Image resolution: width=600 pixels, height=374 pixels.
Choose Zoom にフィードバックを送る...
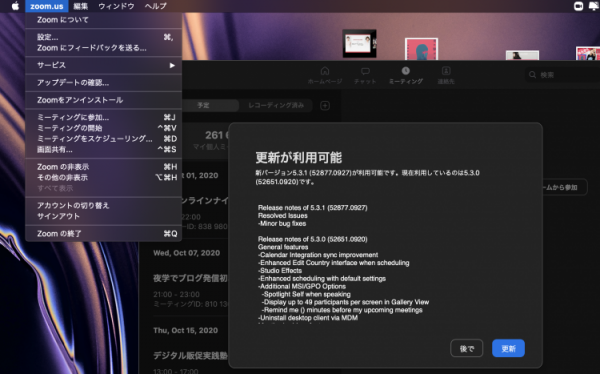103,48
